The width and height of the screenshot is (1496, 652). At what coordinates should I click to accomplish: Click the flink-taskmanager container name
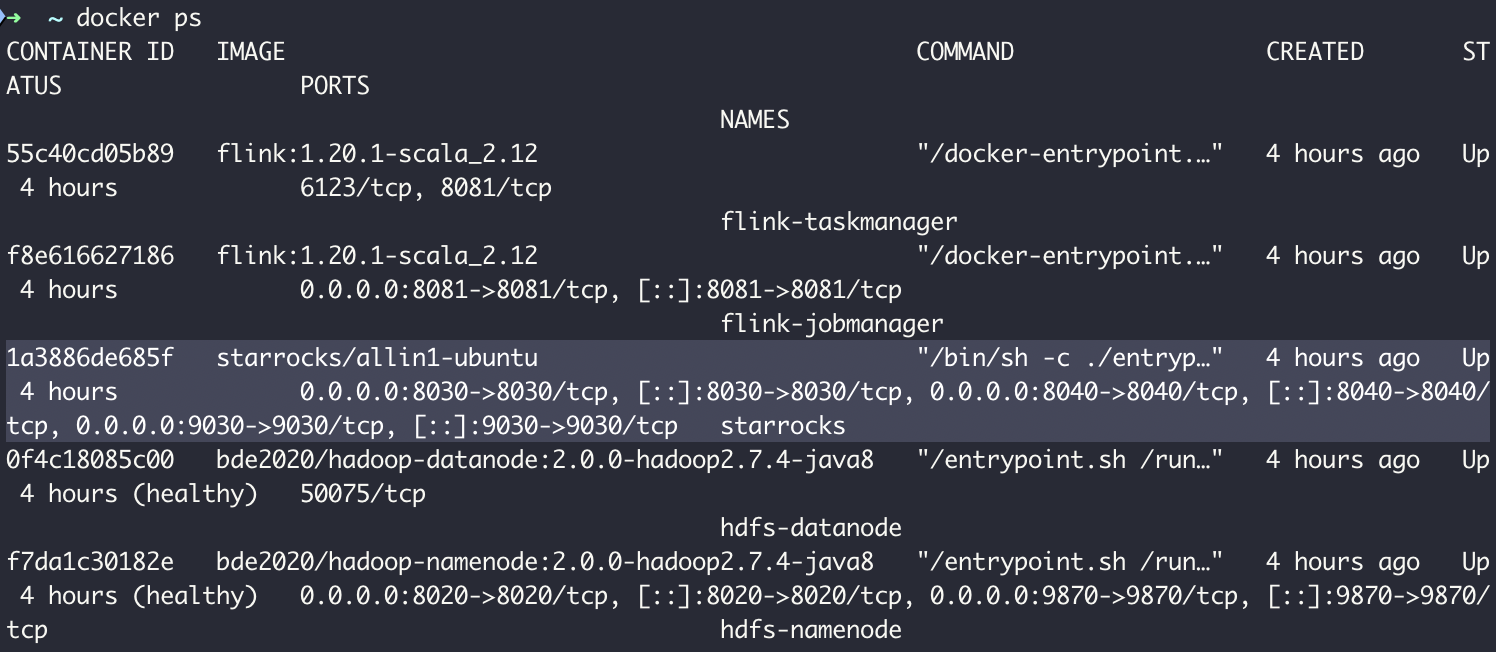pyautogui.click(x=839, y=221)
